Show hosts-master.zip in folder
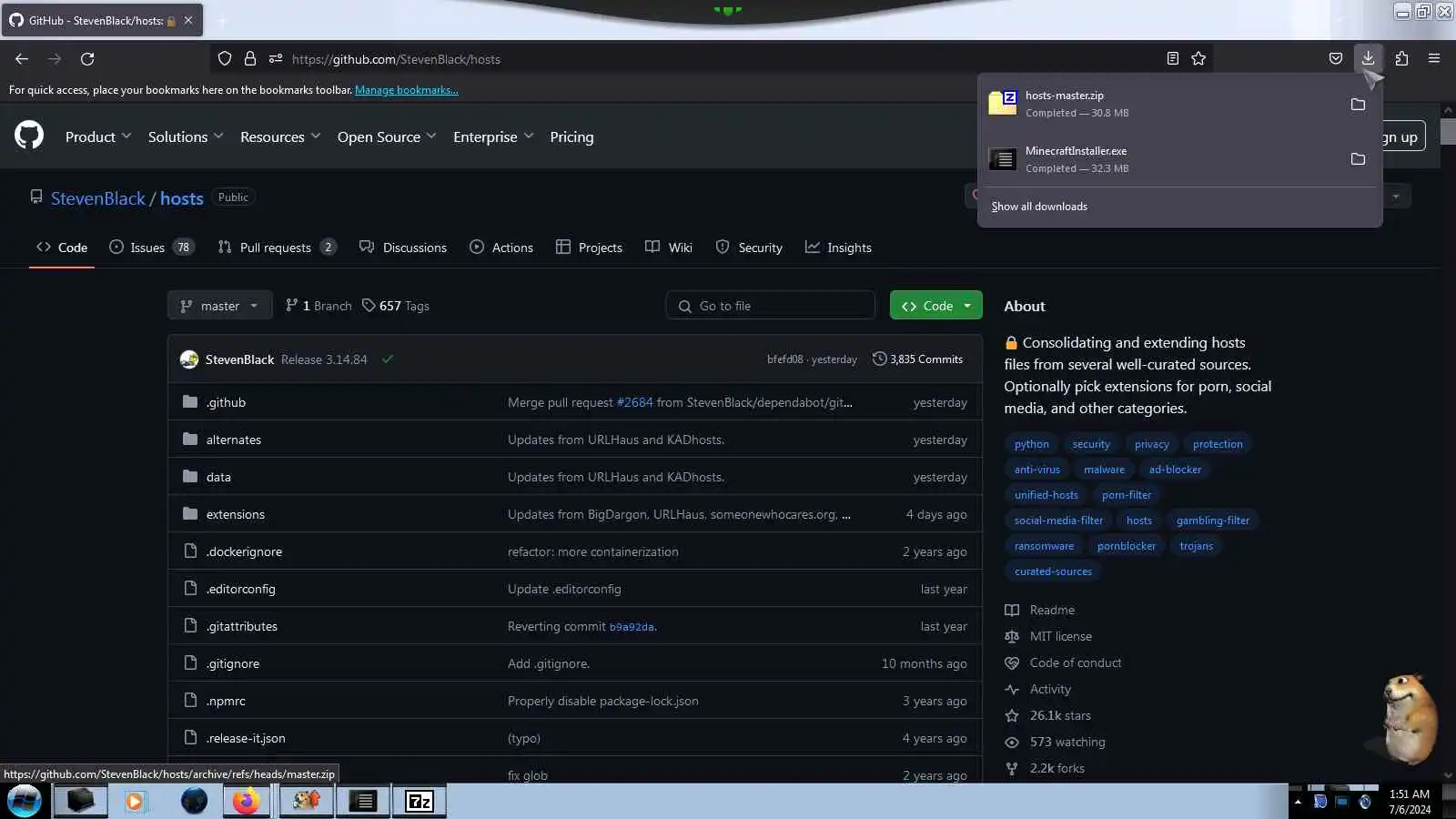1456x819 pixels. (x=1358, y=105)
